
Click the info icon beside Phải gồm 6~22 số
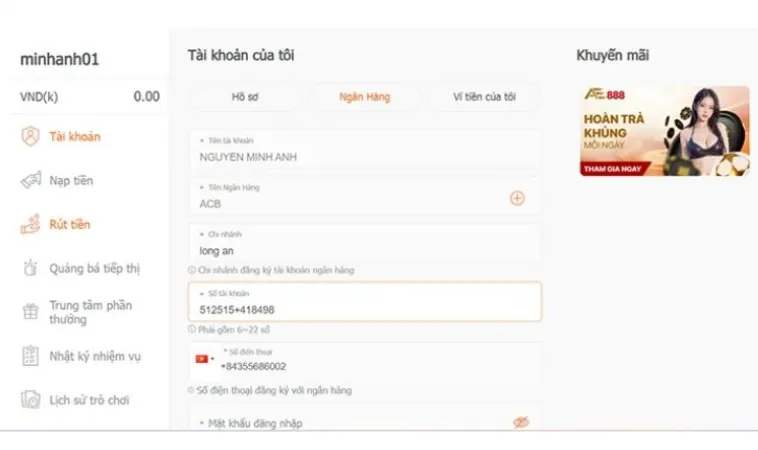pos(192,329)
